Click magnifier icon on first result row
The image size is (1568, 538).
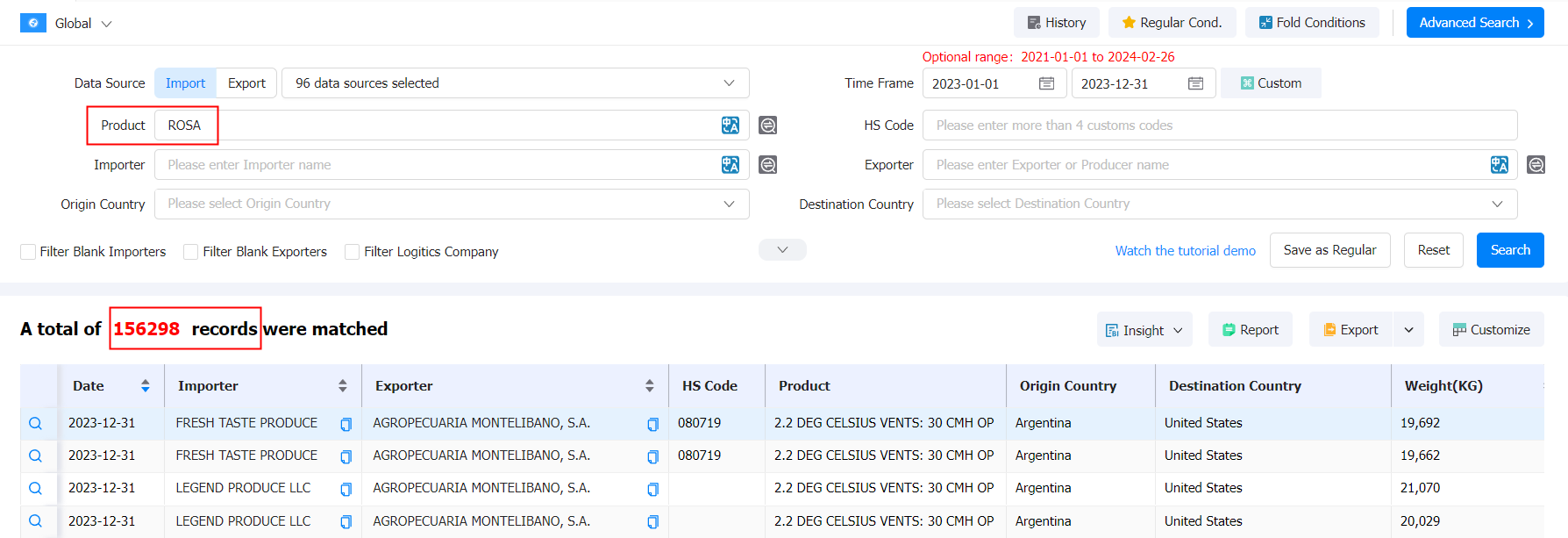35,423
